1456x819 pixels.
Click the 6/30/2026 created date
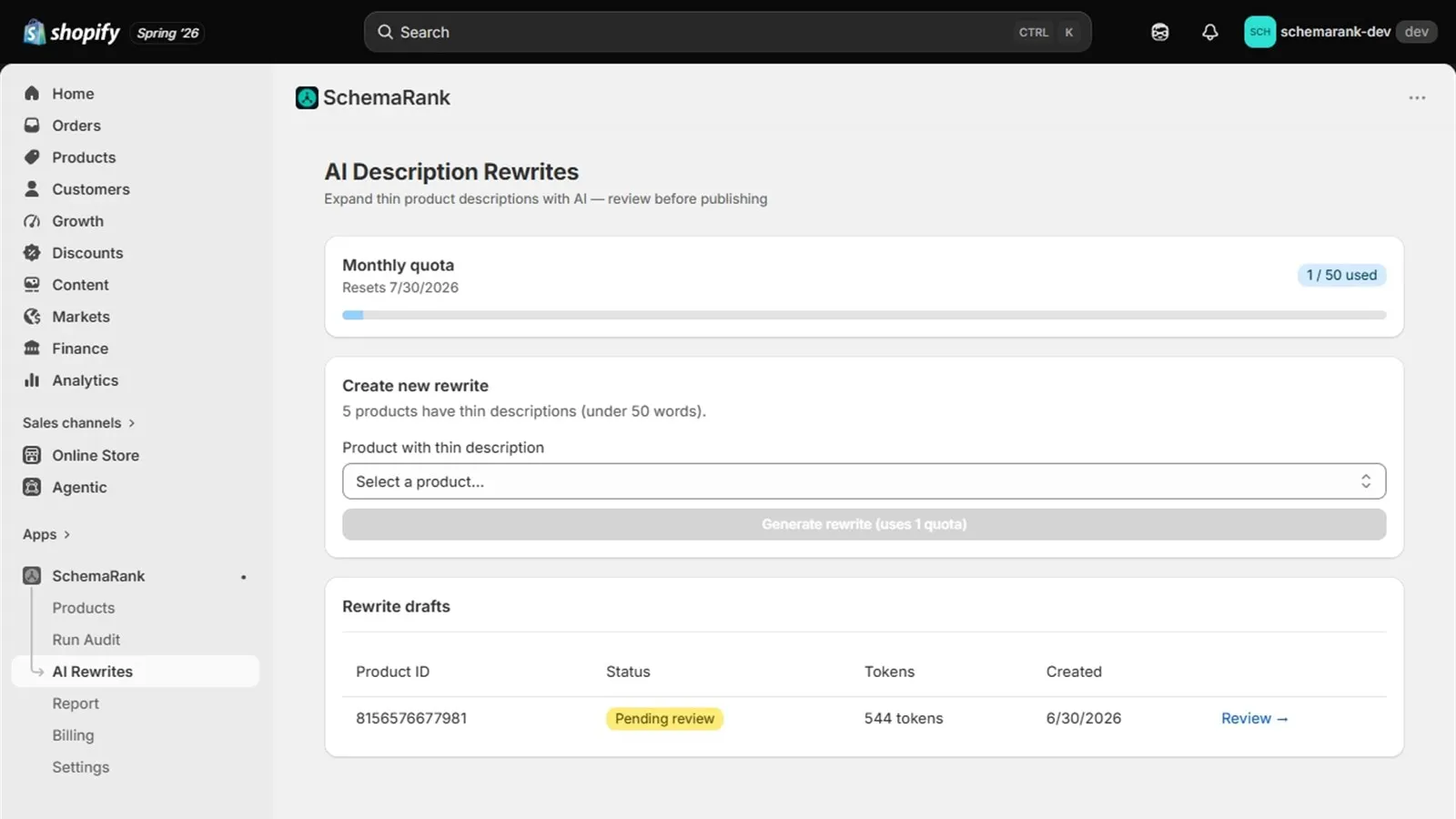click(1084, 718)
